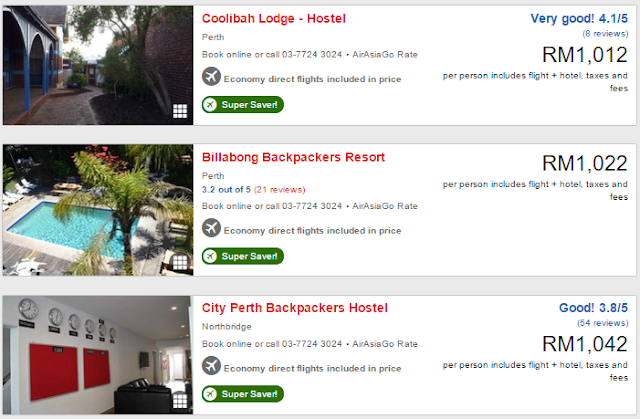The width and height of the screenshot is (640, 419).
Task: Open photo gallery grid on Billabong Backpackers image
Action: [x=180, y=262]
